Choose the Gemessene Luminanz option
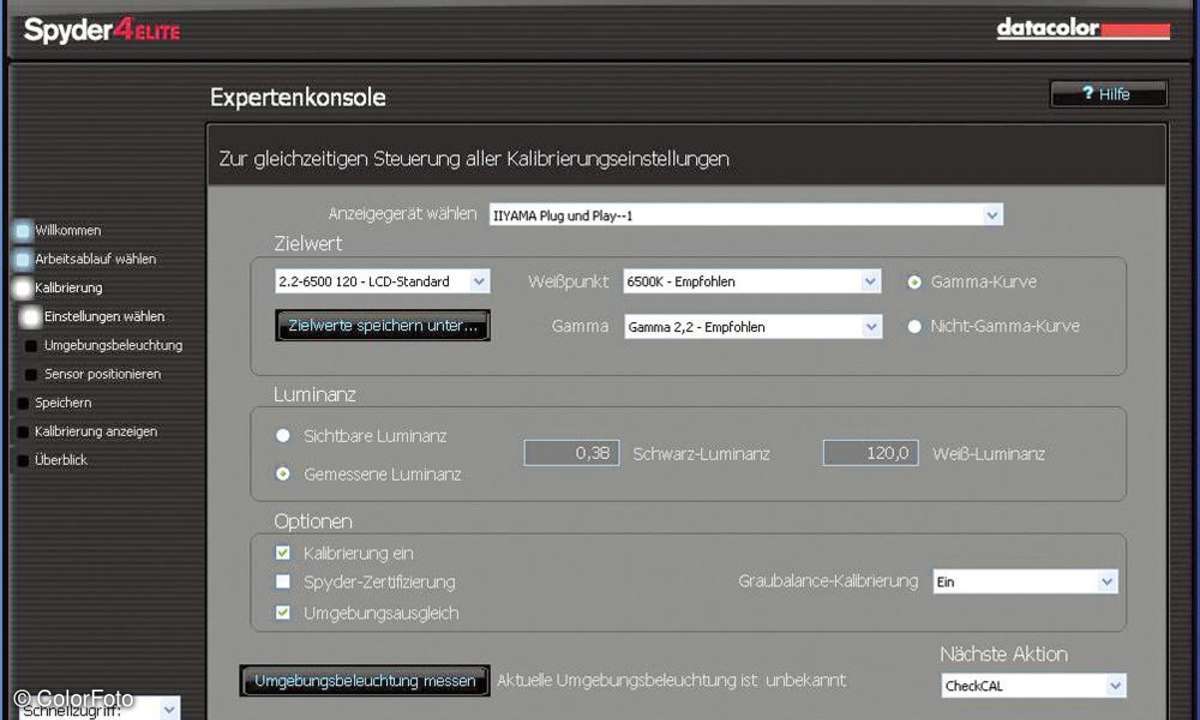The height and width of the screenshot is (720, 1200). [x=283, y=474]
